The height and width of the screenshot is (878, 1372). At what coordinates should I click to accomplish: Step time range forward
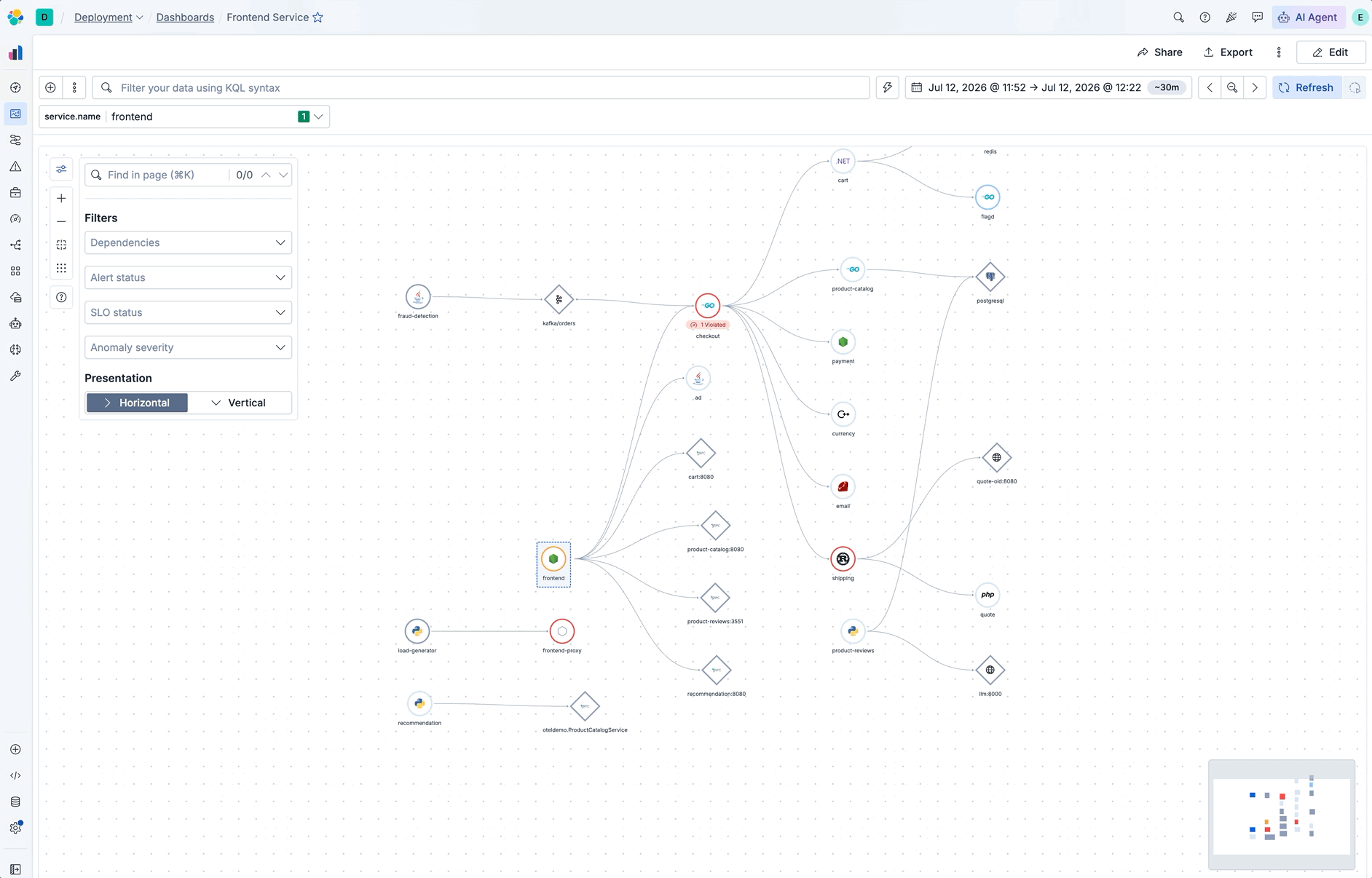pos(1255,87)
